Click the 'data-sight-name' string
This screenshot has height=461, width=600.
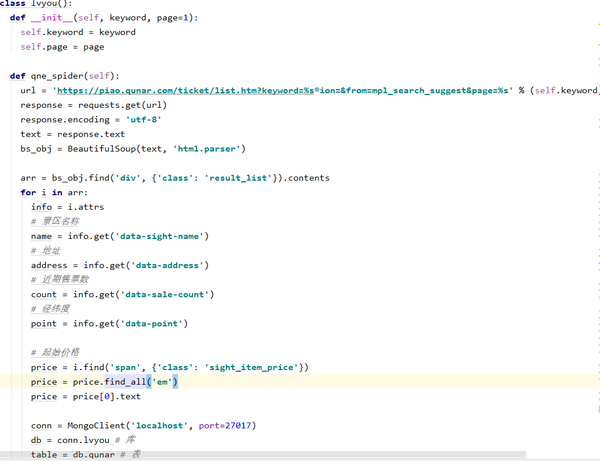click(160, 236)
